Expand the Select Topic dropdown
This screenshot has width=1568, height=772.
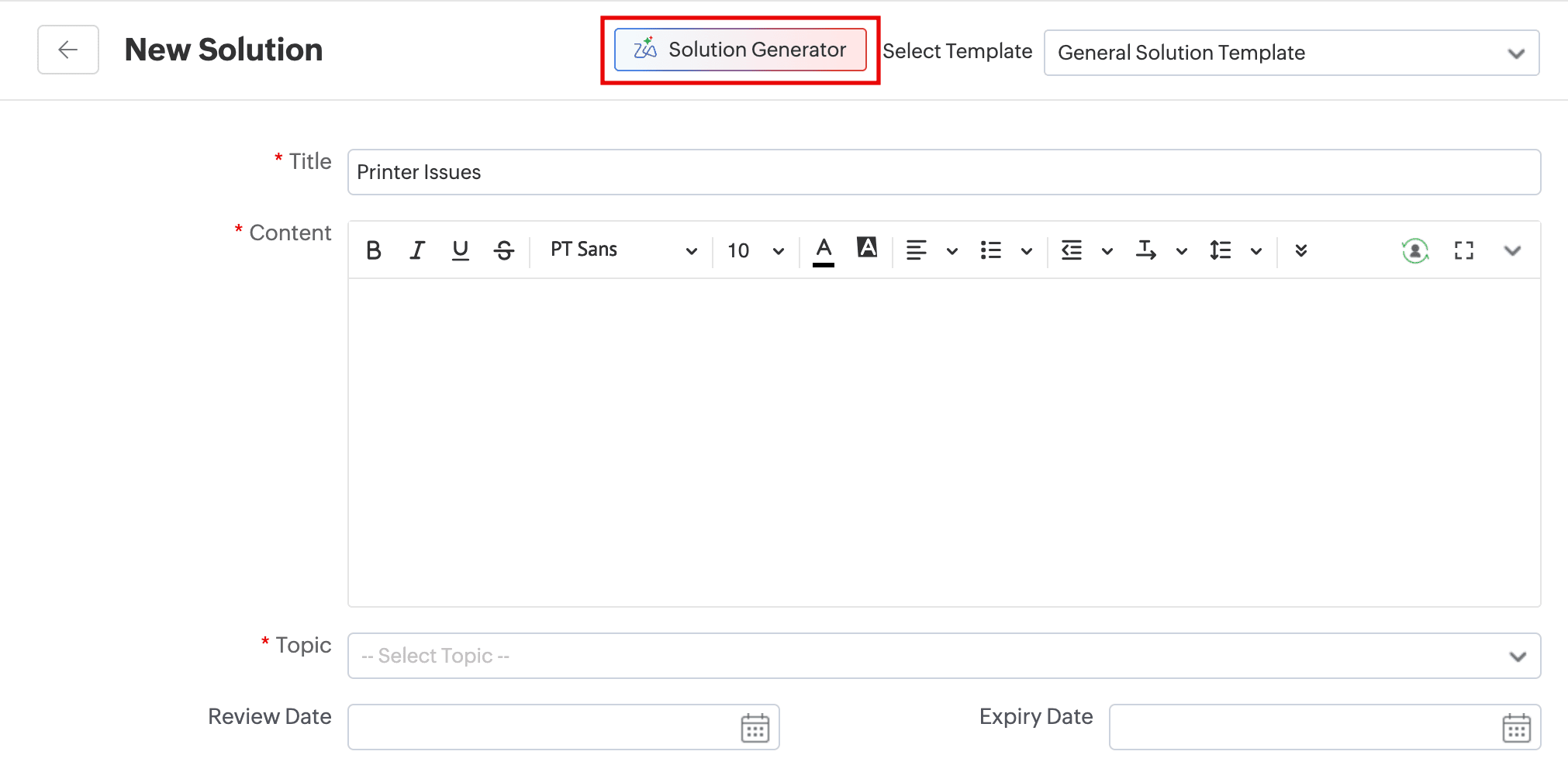(944, 656)
